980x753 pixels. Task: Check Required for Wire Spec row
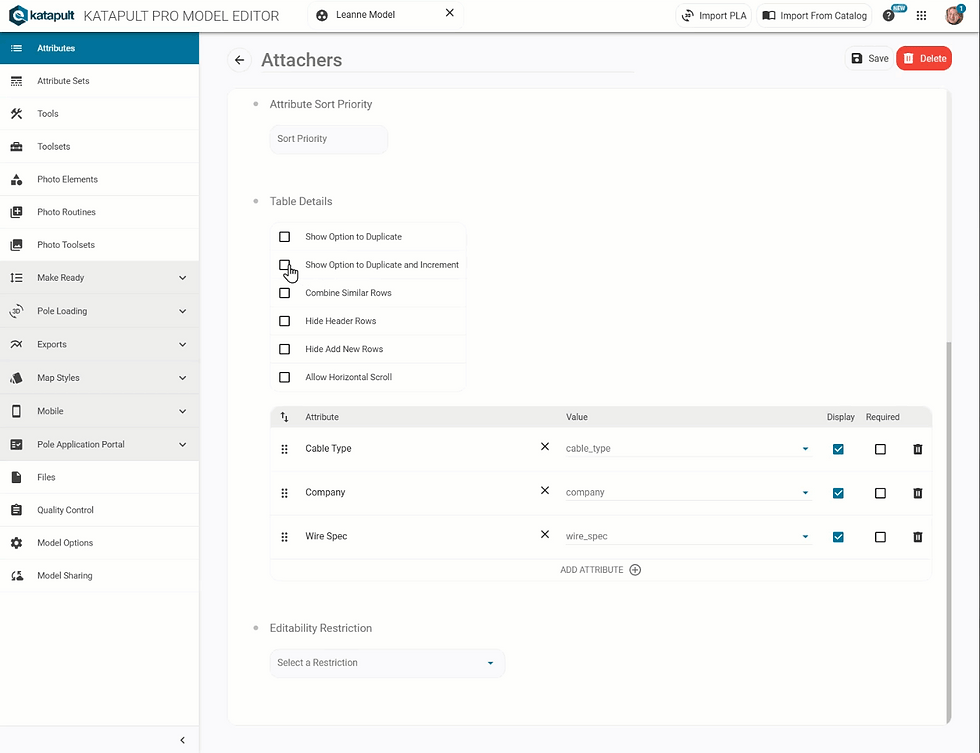880,537
